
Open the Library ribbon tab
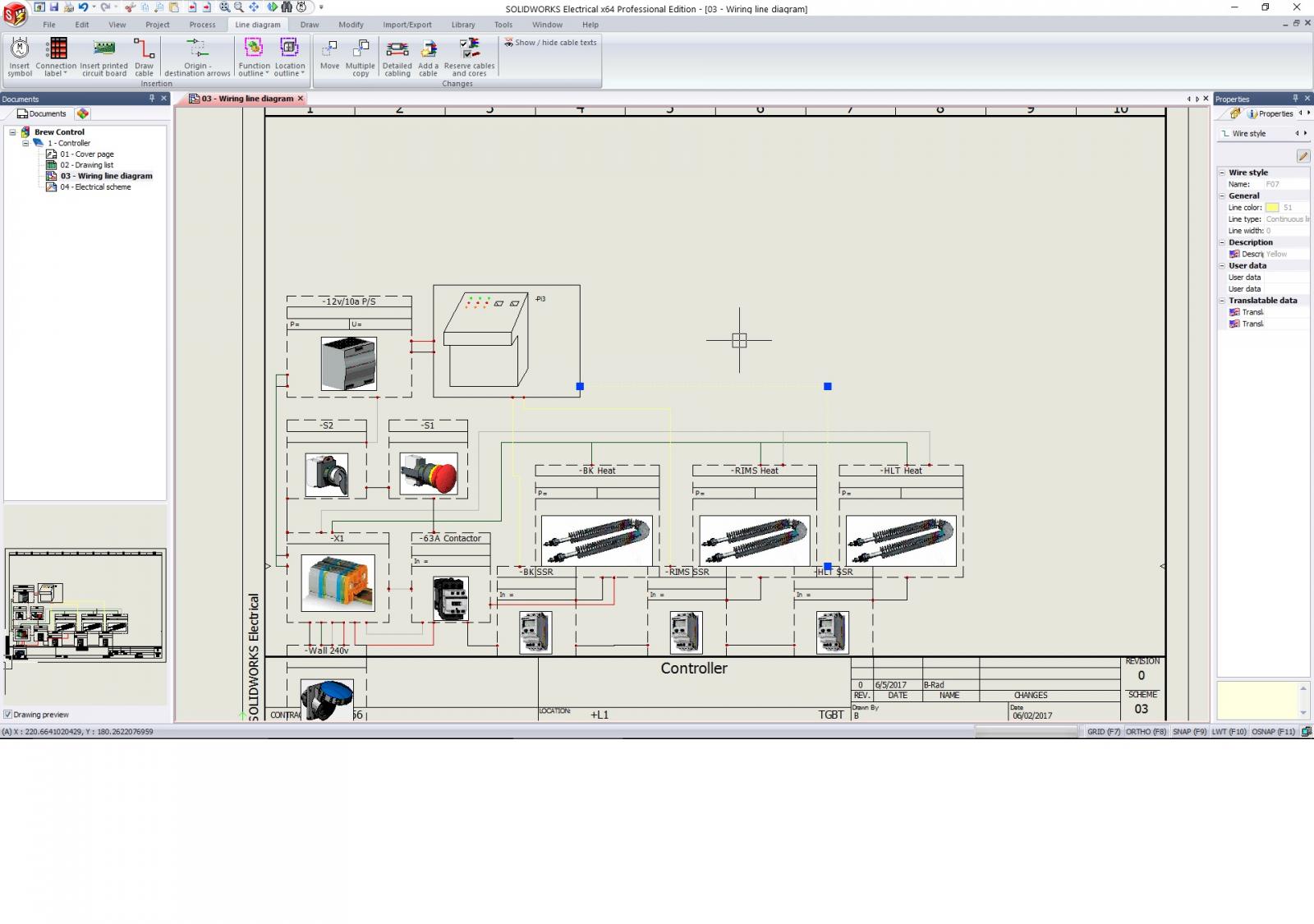[463, 25]
